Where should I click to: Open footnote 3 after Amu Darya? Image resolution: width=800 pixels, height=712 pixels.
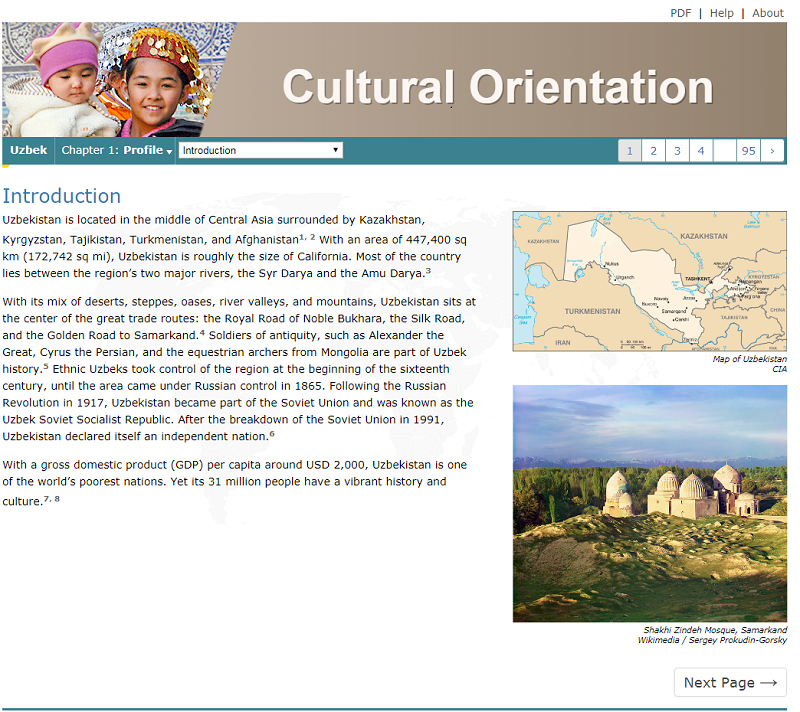(428, 270)
